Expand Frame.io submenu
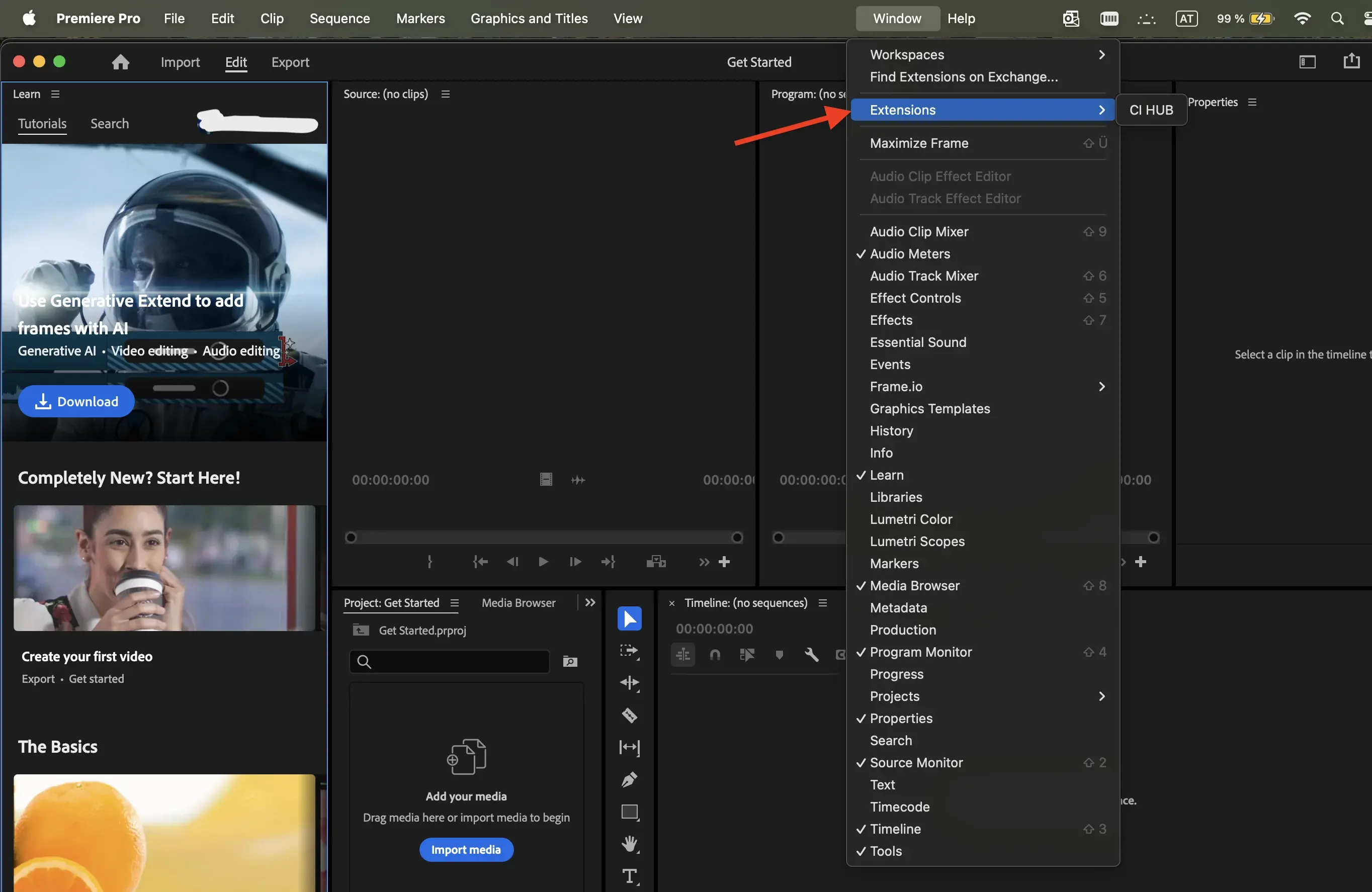Screen dimensions: 1372x892 coord(983,387)
